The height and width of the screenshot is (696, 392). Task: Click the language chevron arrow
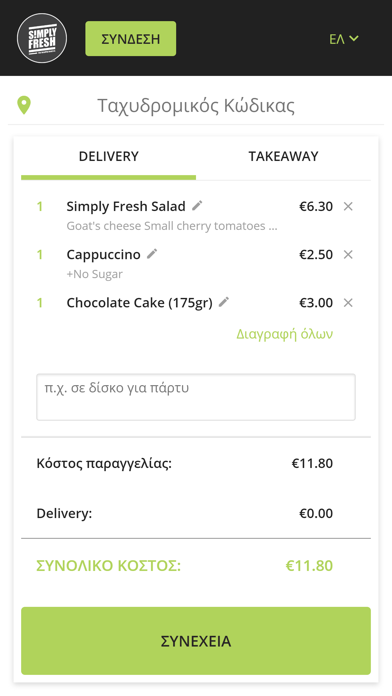354,39
